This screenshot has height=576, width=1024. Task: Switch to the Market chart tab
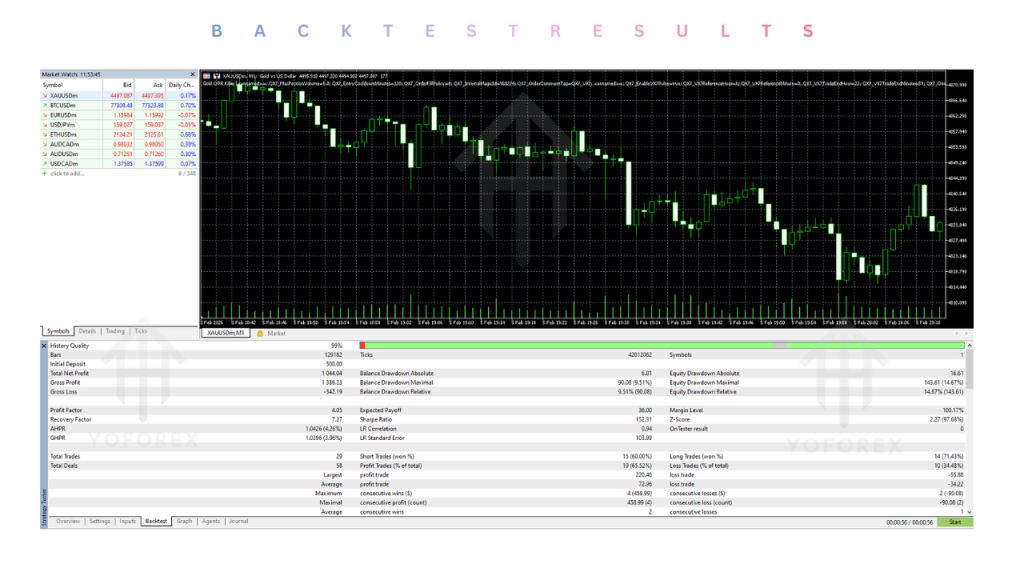tap(276, 333)
